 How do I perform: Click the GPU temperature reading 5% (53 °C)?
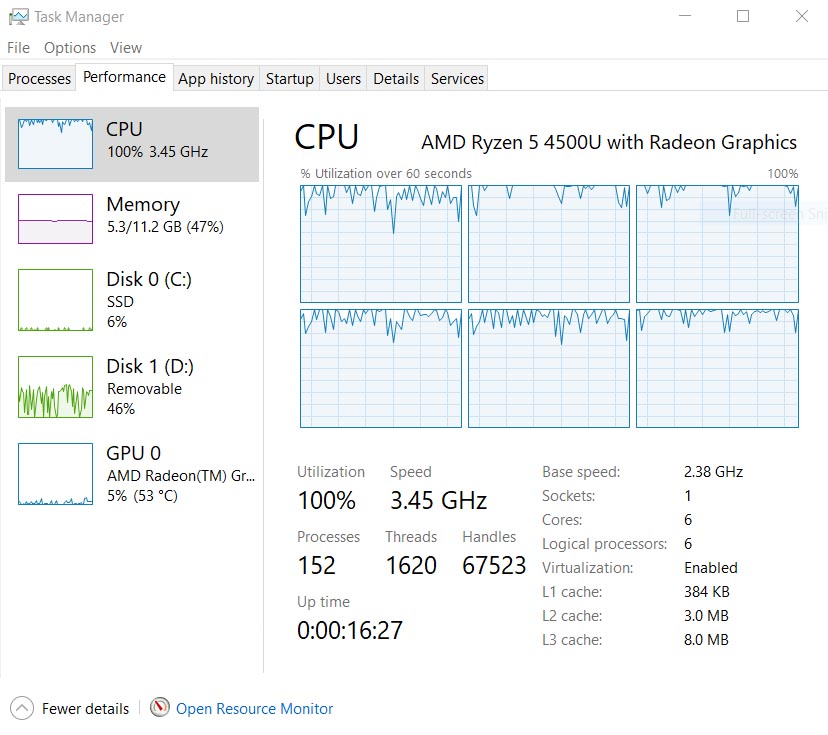point(142,496)
